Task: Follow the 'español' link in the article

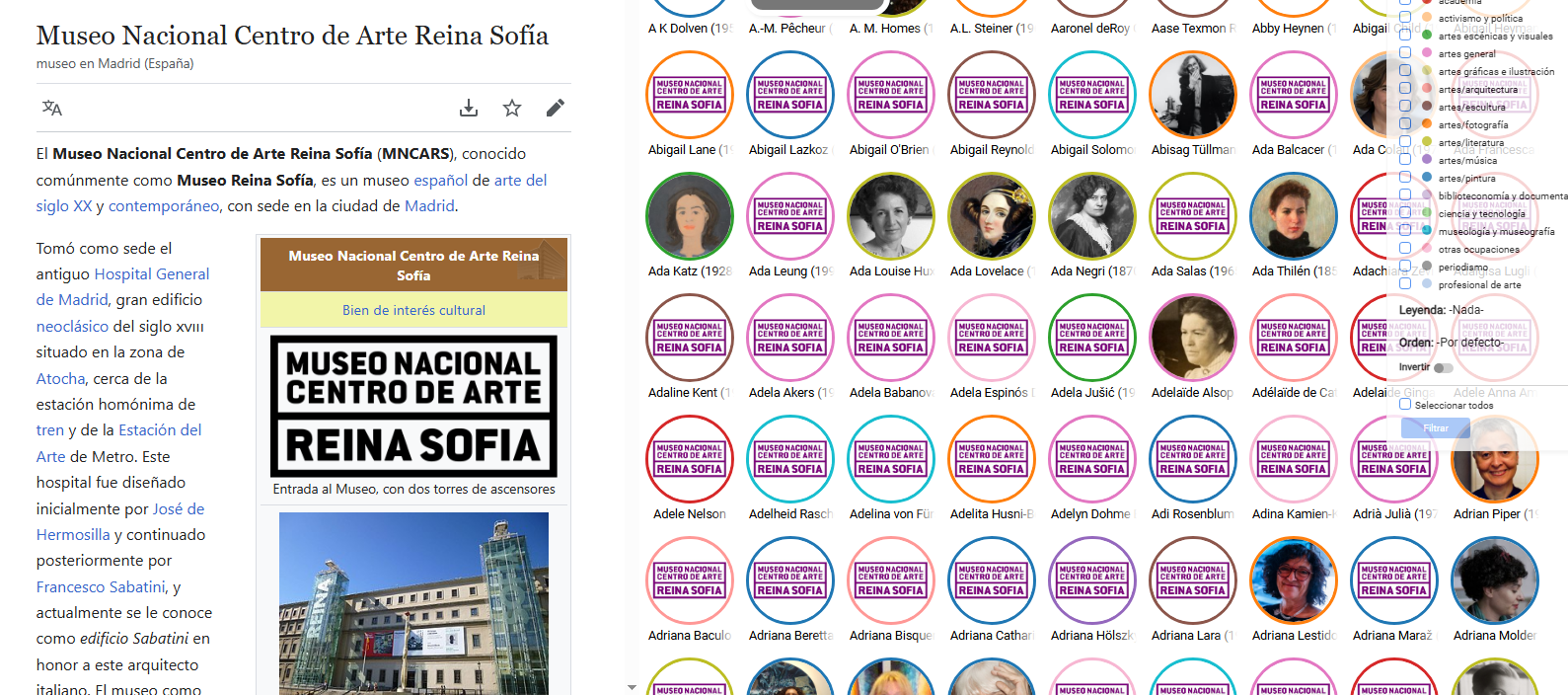Action: click(441, 180)
